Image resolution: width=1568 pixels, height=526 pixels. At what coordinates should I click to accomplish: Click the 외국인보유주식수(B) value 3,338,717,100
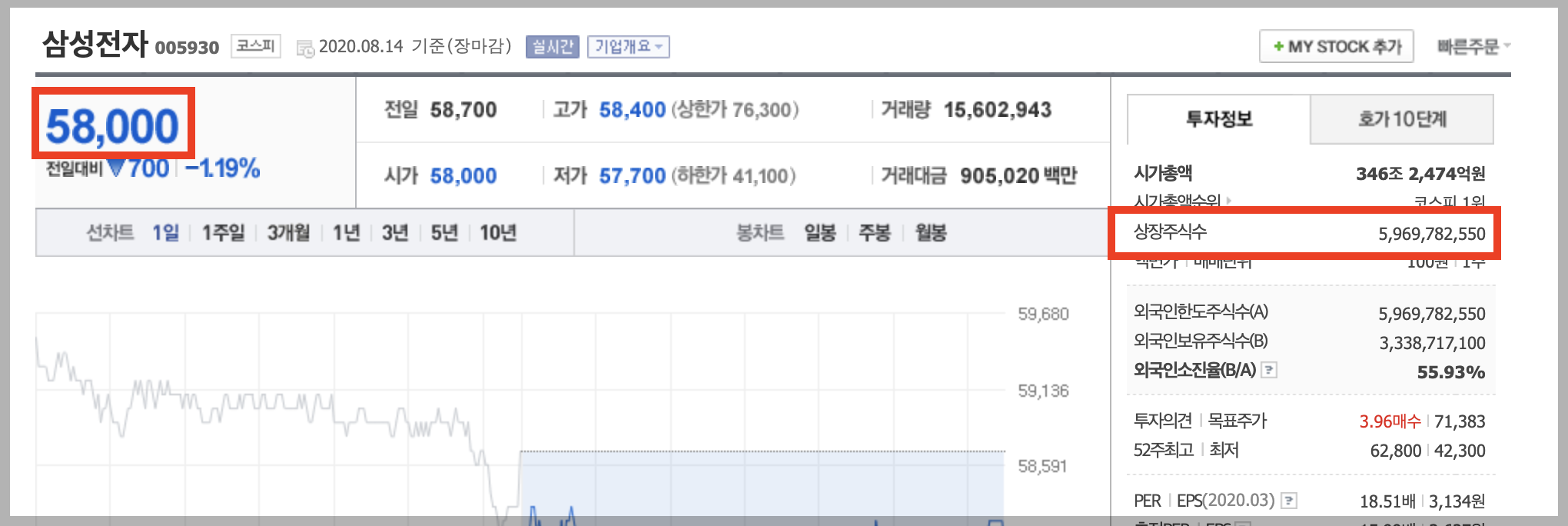(x=1432, y=343)
